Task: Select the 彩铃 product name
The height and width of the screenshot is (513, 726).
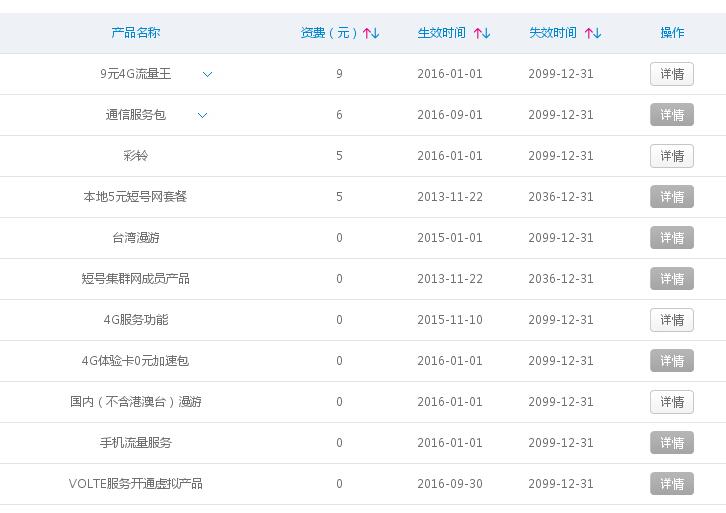Action: 135,156
